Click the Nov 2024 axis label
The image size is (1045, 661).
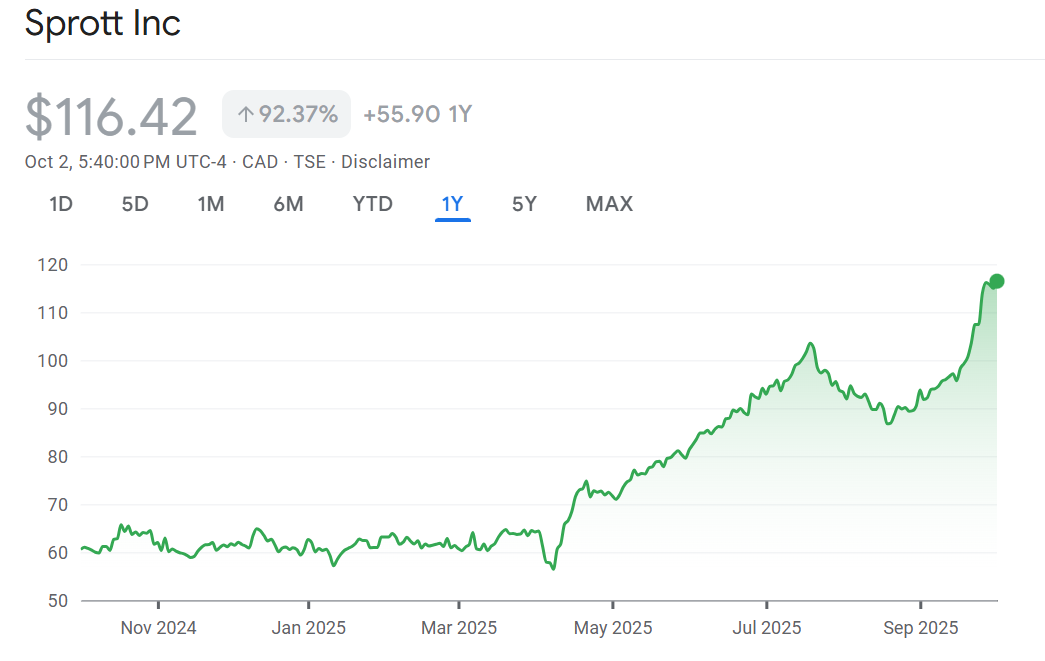(158, 628)
